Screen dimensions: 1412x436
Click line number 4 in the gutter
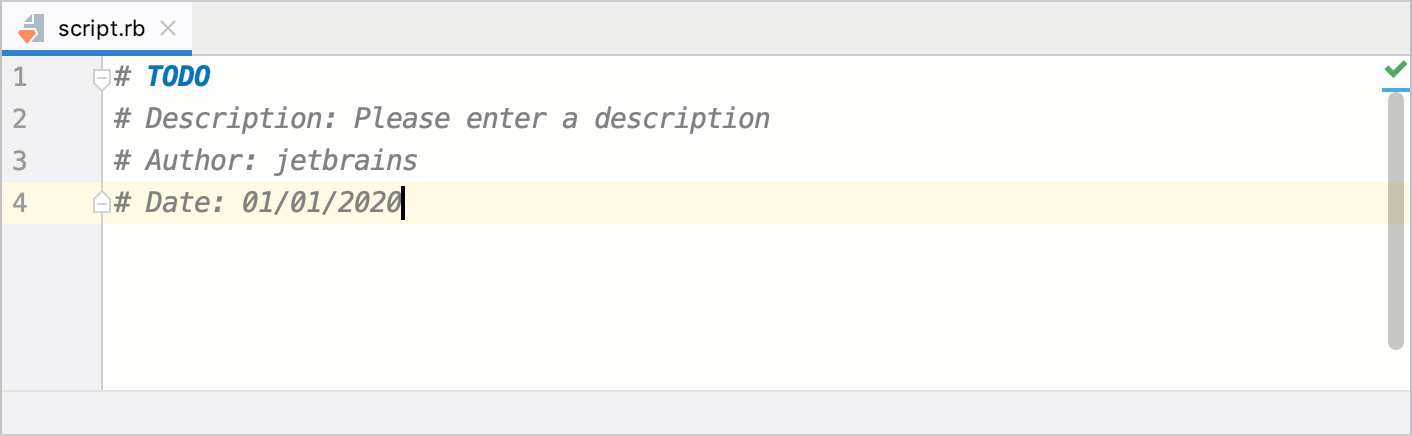[20, 203]
